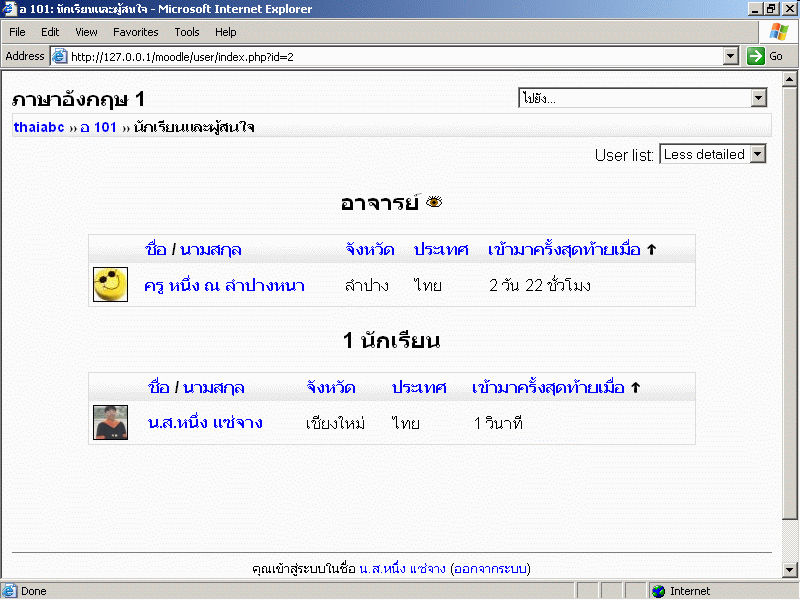This screenshot has width=800, height=600.
Task: Click the ออกจากระบบ logout link
Action: (x=490, y=569)
